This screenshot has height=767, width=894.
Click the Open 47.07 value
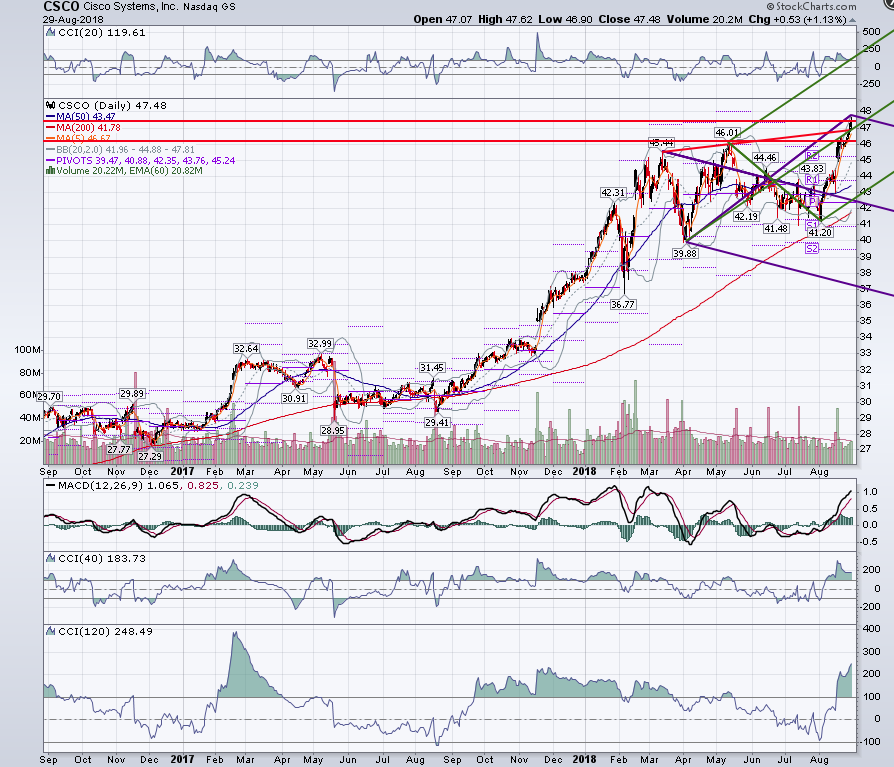443,19
